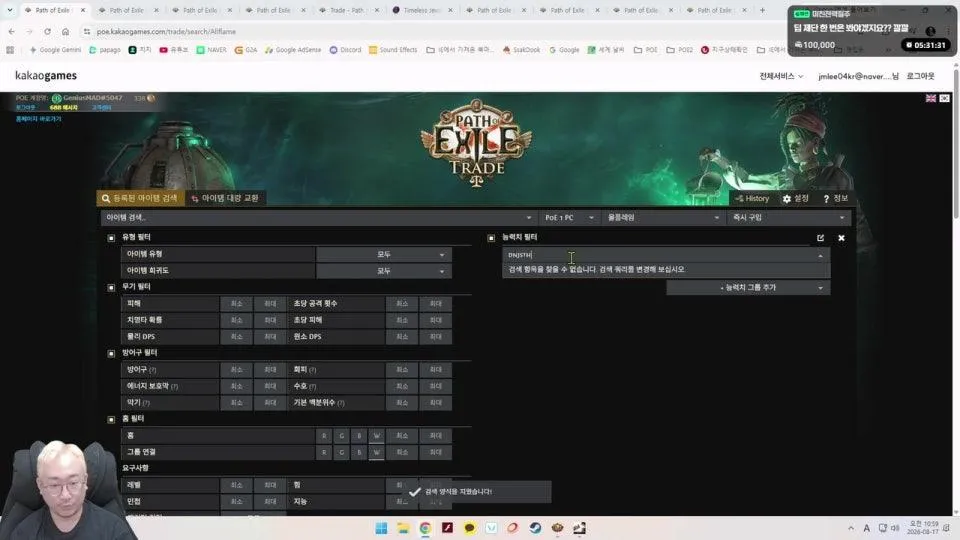This screenshot has height=540, width=960.
Task: Open the 즉시 구입 trade status dropdown
Action: [x=789, y=217]
